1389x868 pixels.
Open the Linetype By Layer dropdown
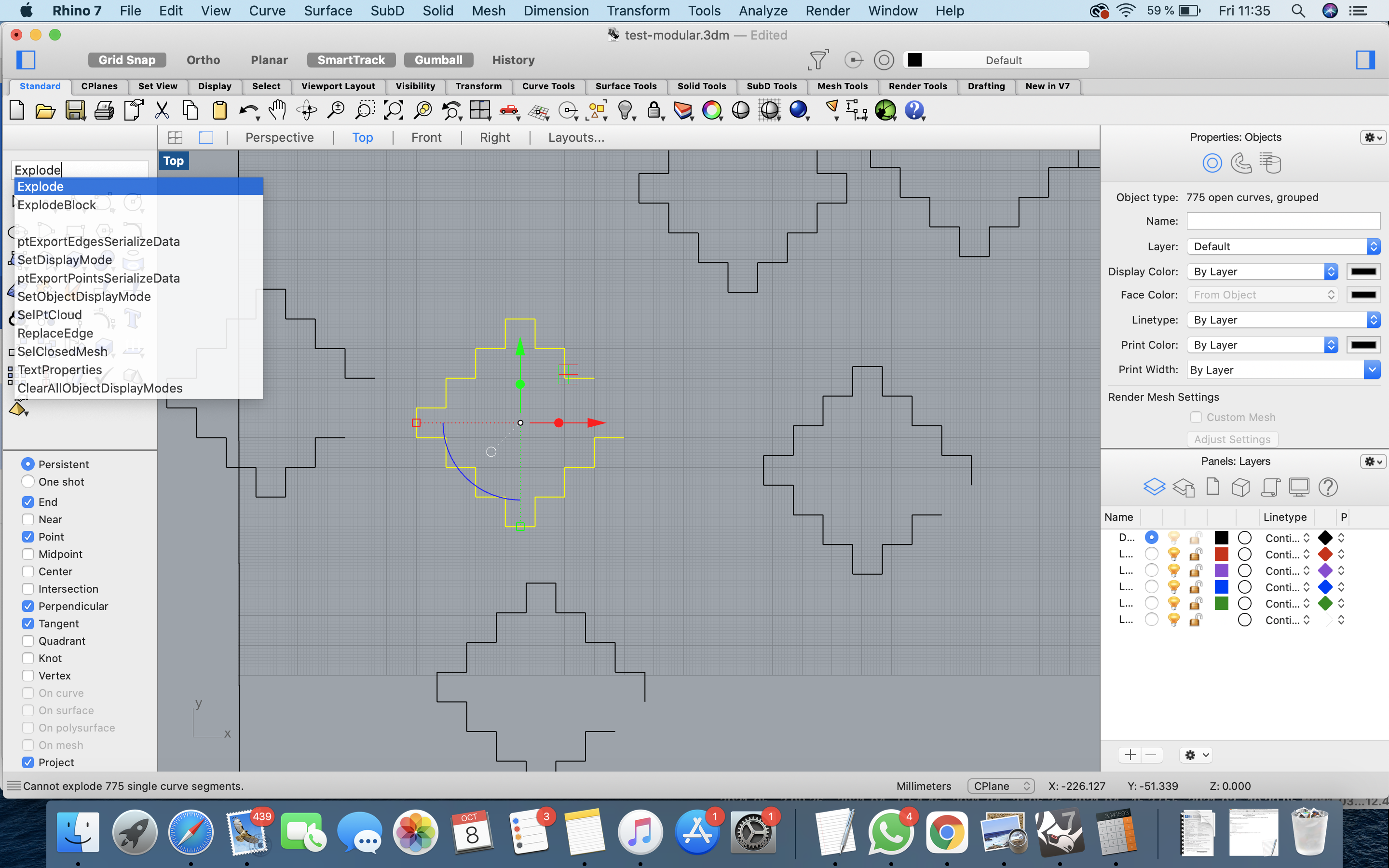[1283, 320]
